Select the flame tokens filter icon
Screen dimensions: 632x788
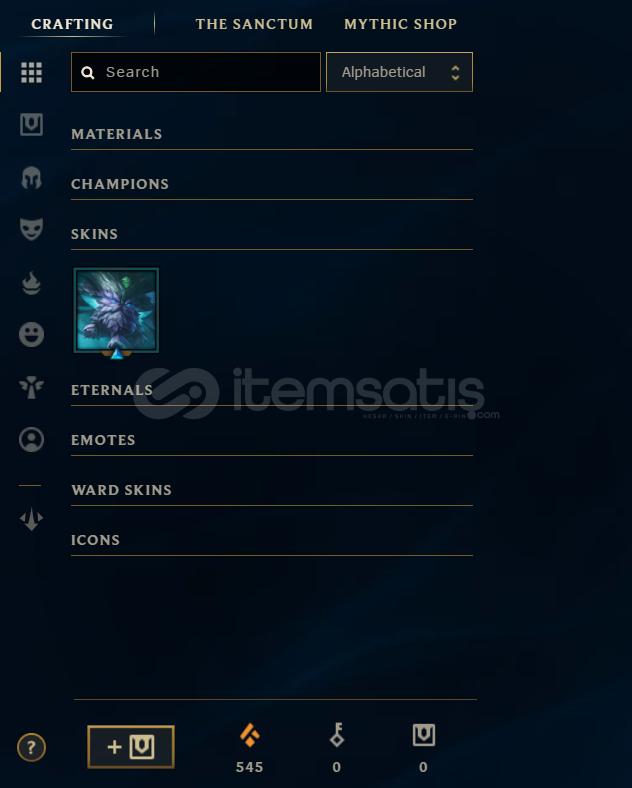[x=31, y=282]
